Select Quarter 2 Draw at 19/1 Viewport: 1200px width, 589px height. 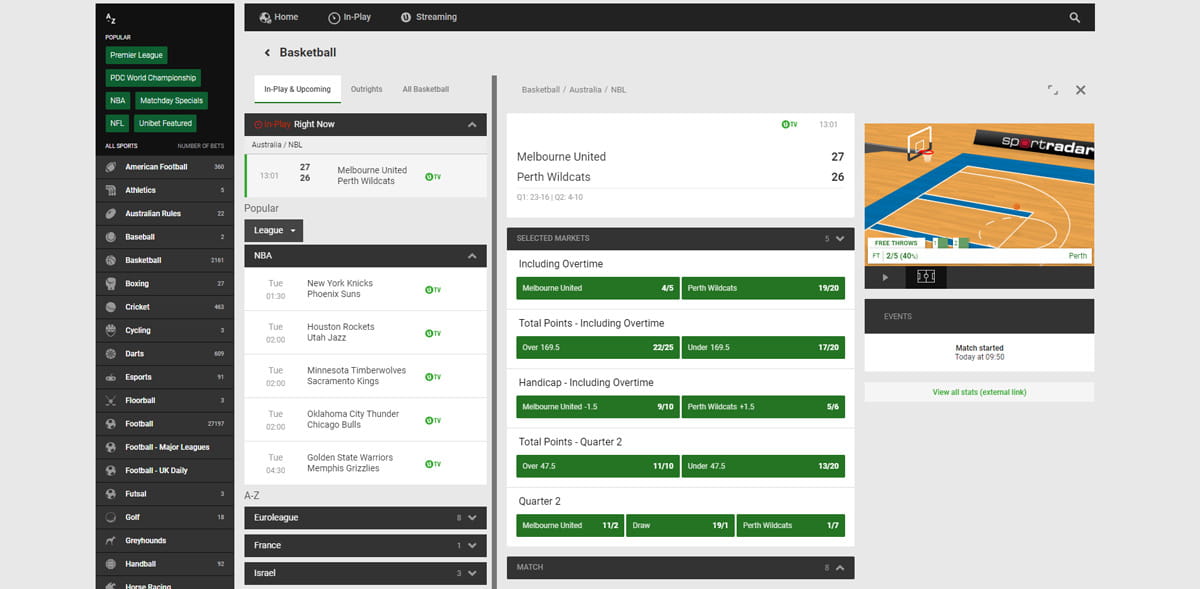click(680, 525)
